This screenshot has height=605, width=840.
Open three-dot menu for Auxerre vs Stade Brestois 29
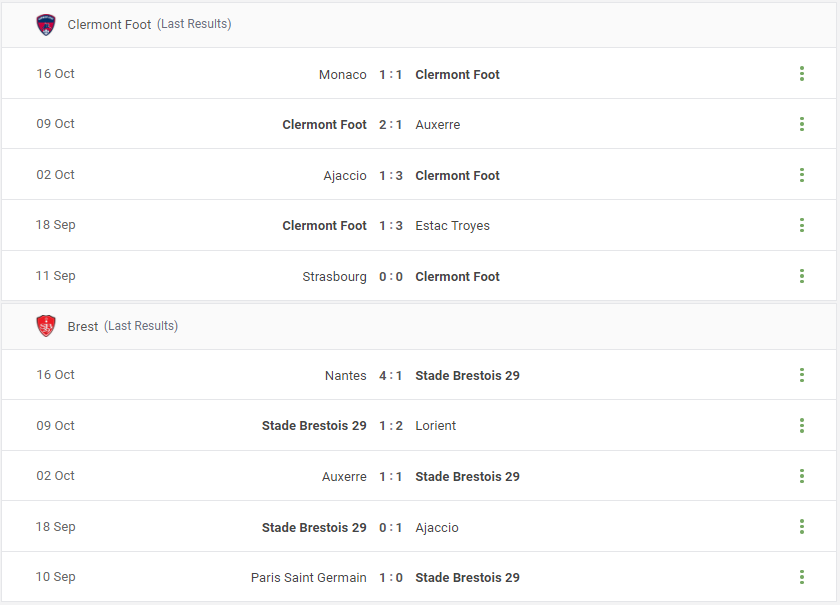pyautogui.click(x=801, y=476)
